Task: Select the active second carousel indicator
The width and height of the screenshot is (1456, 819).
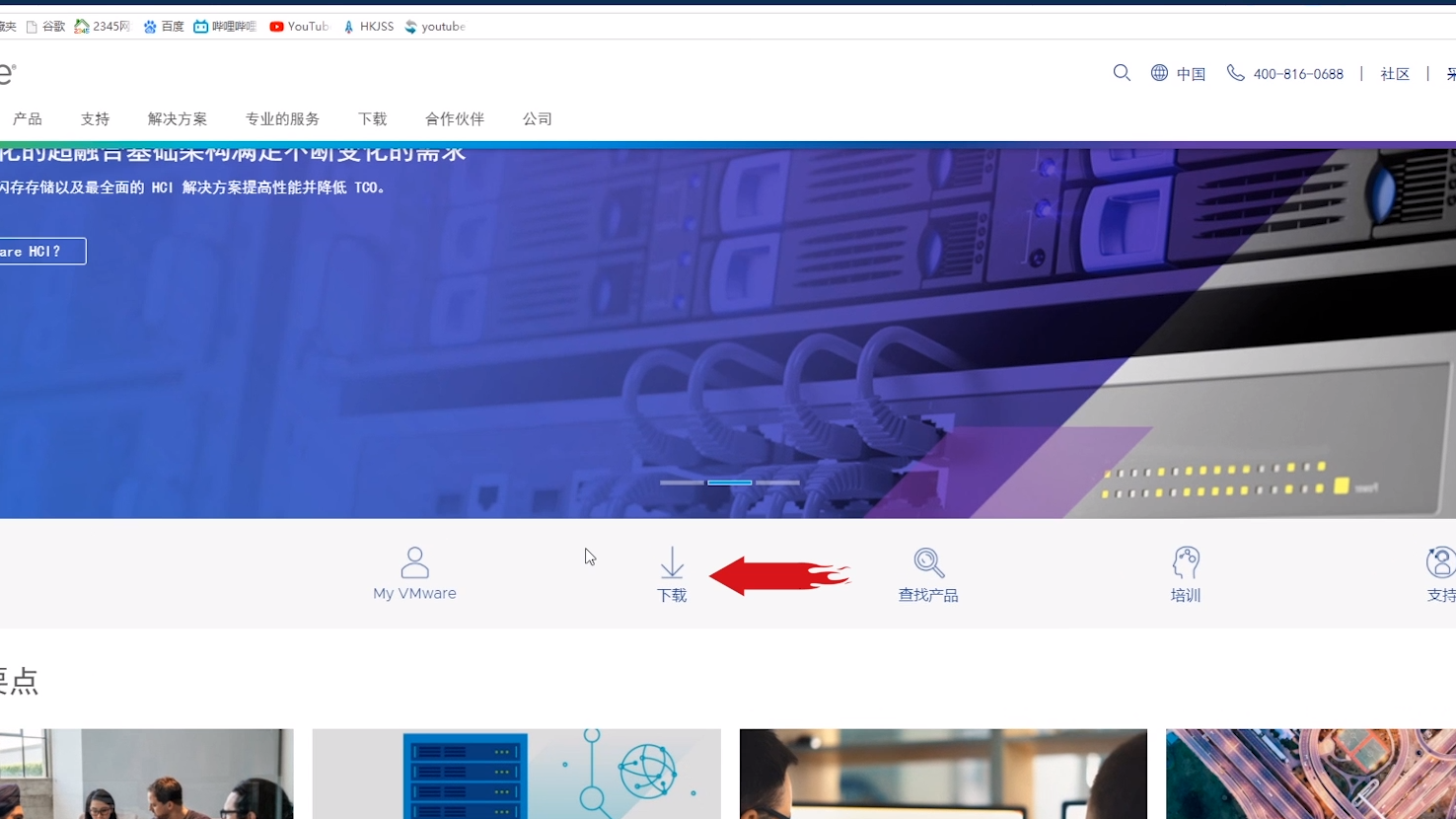Action: [730, 483]
